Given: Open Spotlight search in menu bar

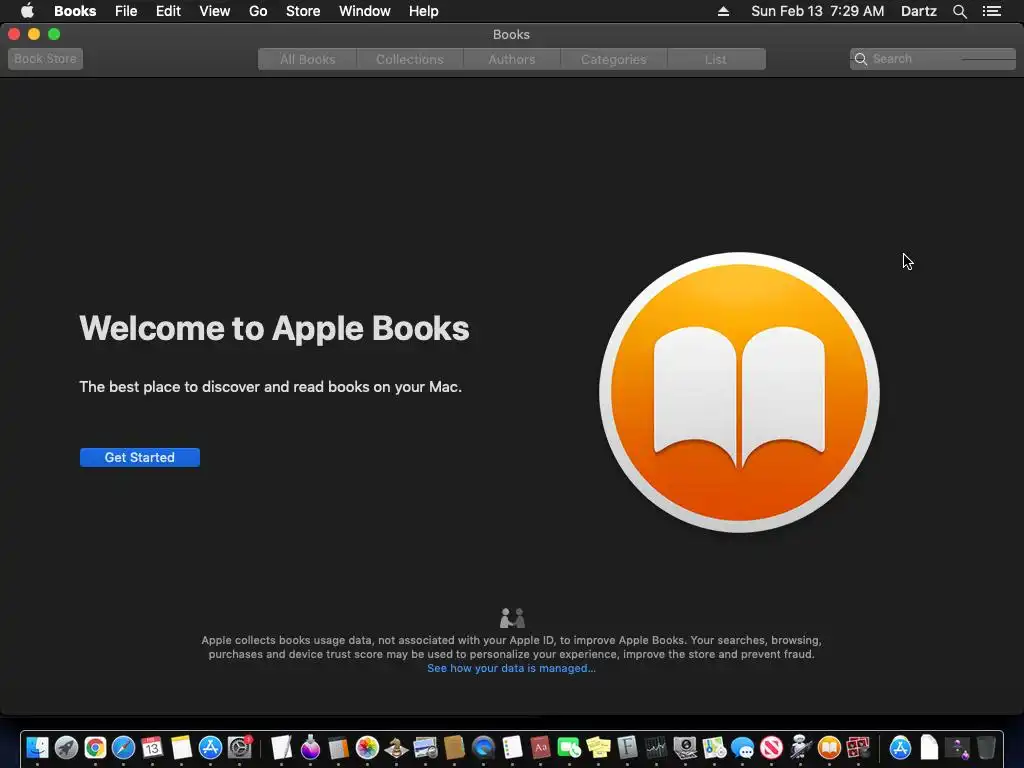Looking at the screenshot, I should point(959,11).
